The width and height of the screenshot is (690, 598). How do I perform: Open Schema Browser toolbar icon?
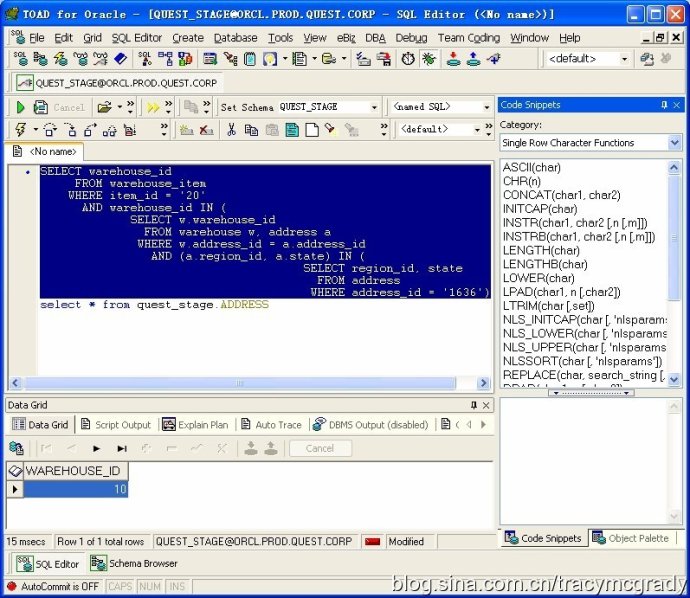pos(40,59)
